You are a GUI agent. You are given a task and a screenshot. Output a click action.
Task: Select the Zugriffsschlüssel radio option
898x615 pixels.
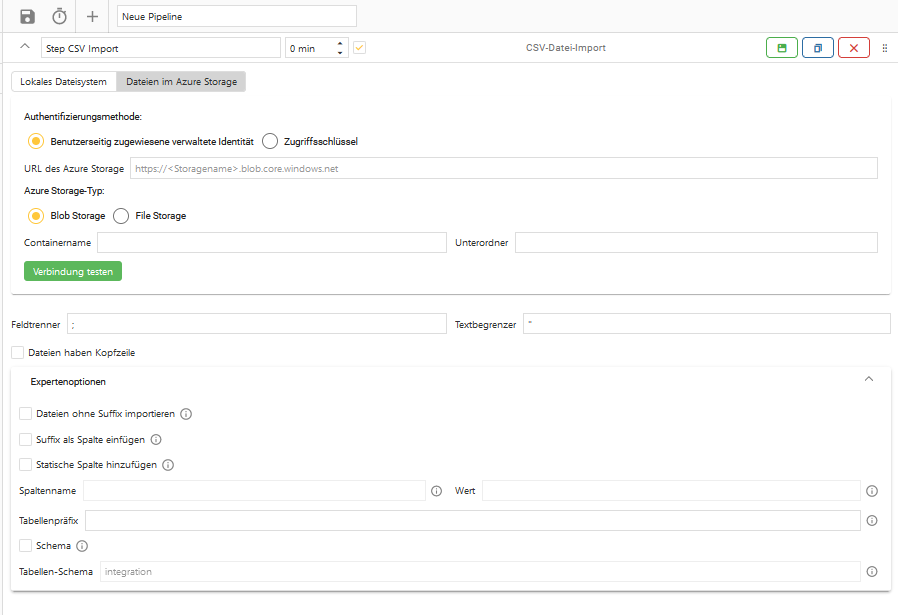(x=270, y=141)
